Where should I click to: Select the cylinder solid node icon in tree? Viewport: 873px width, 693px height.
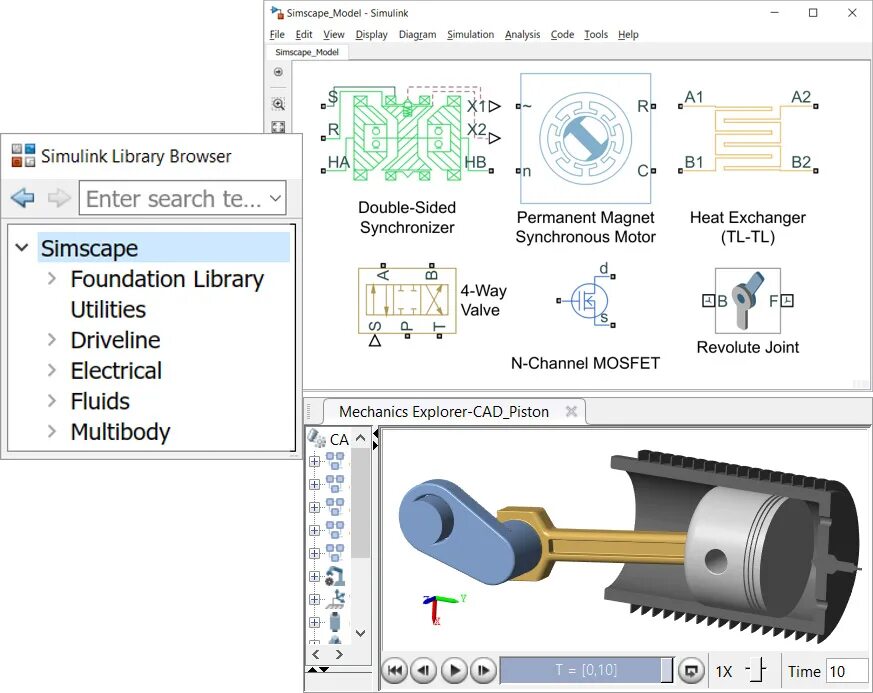(335, 622)
